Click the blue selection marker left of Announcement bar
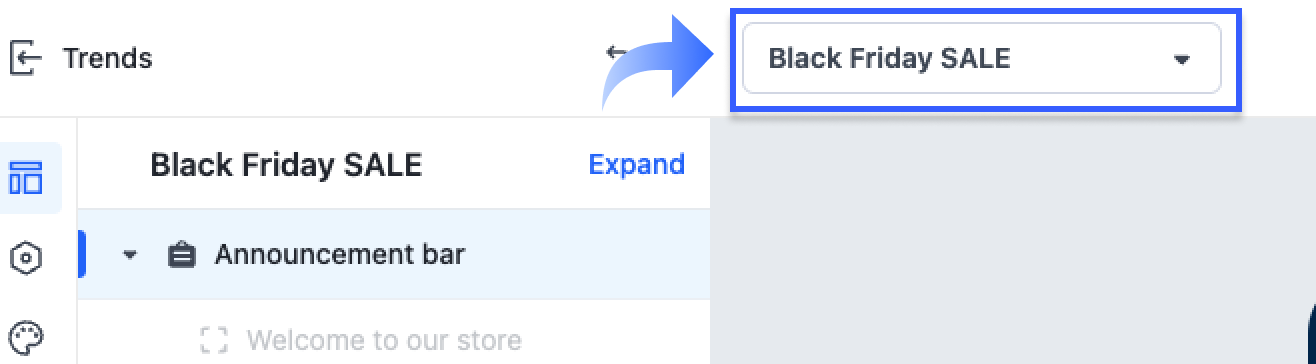The image size is (1316, 364). pos(81,254)
